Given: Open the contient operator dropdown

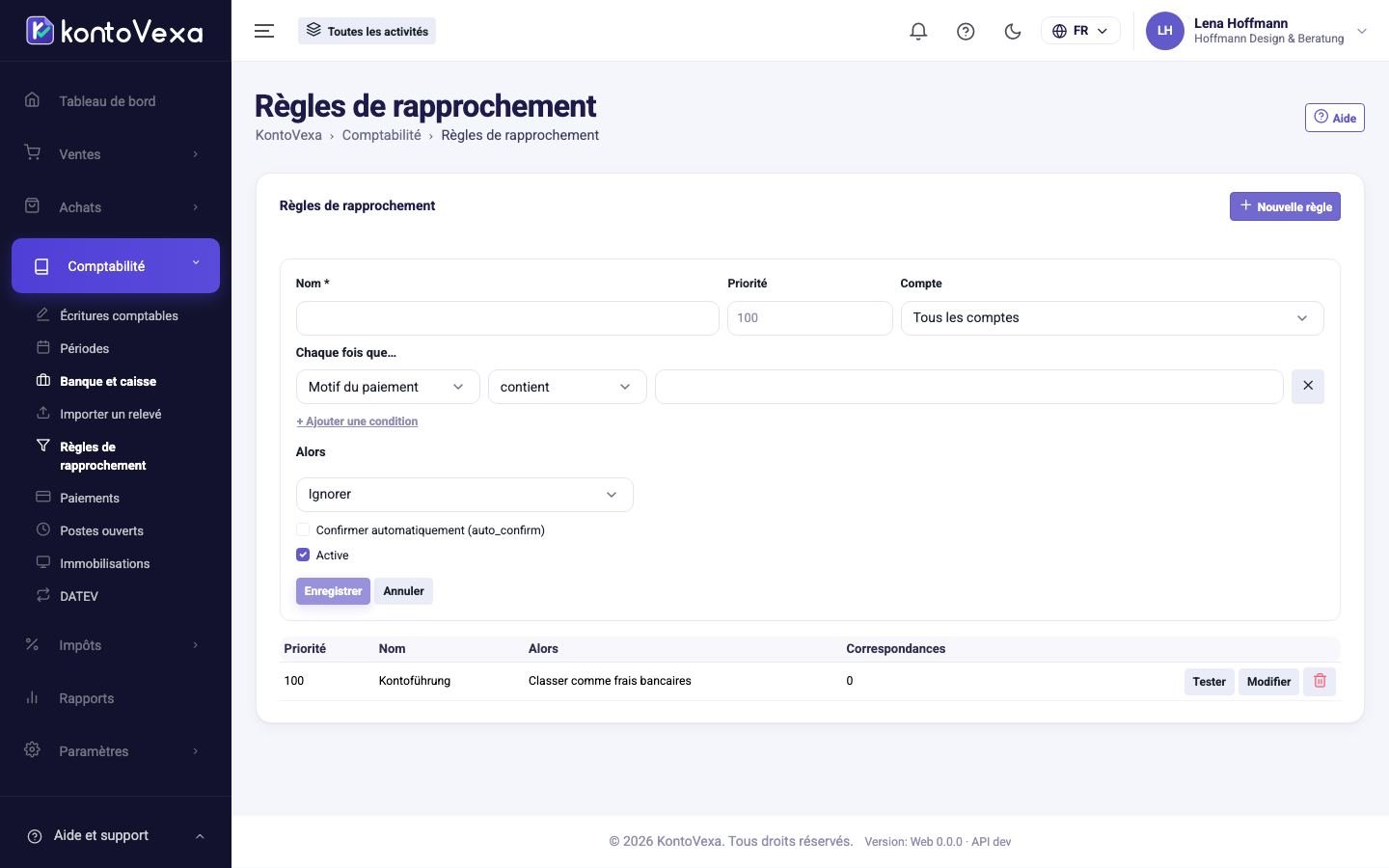Looking at the screenshot, I should tap(567, 387).
